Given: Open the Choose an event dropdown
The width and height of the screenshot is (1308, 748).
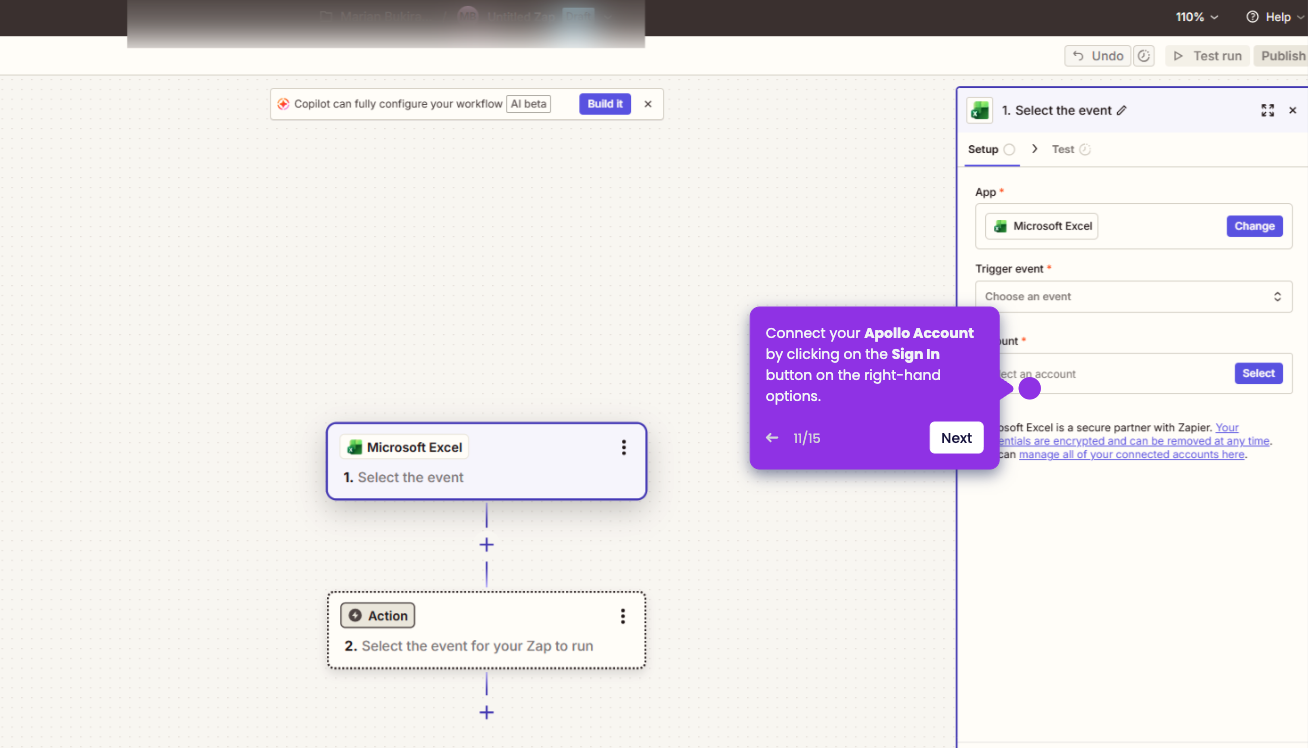Looking at the screenshot, I should tap(1134, 297).
